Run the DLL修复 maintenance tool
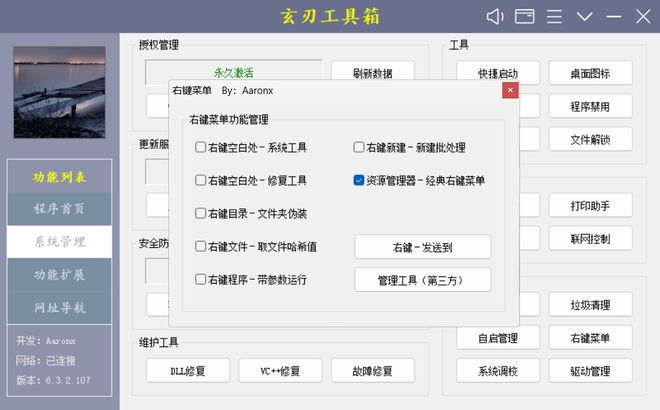This screenshot has height=410, width=660. tap(188, 371)
